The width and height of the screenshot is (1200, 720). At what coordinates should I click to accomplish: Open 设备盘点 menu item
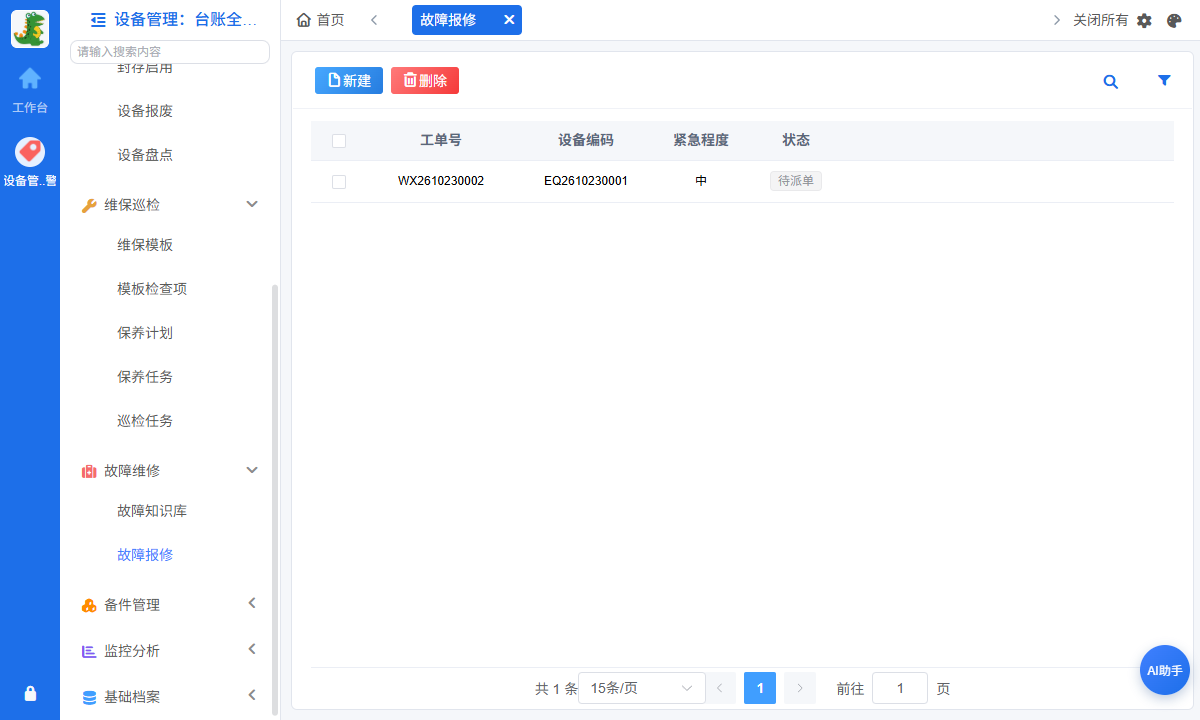(145, 155)
